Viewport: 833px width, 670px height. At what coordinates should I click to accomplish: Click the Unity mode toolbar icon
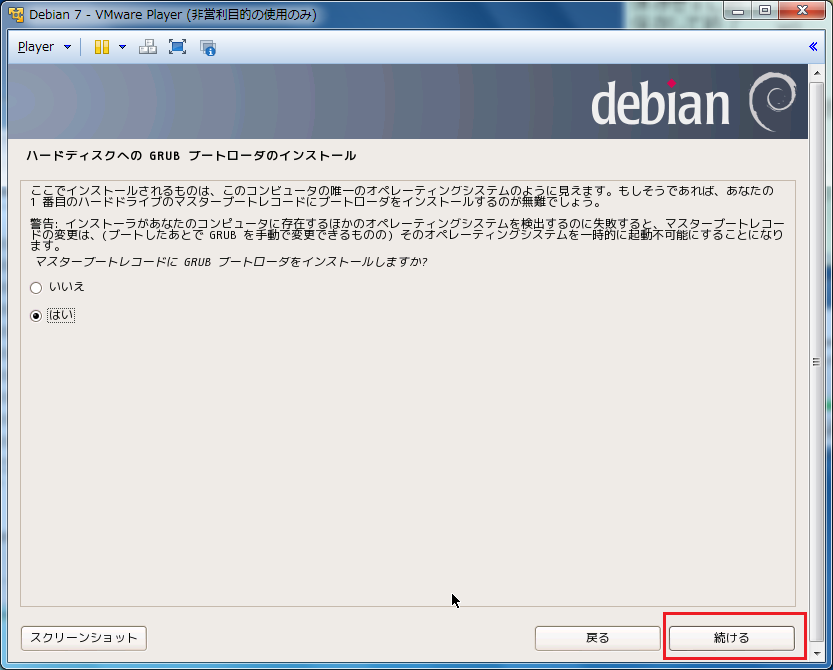(208, 47)
